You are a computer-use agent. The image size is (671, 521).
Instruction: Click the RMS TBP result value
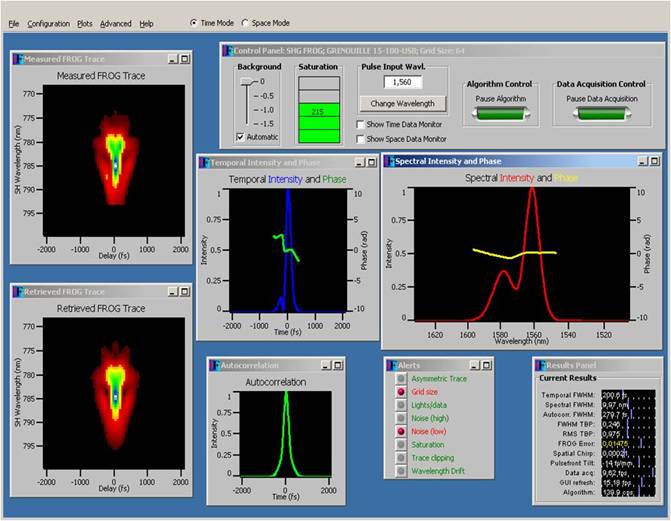tap(628, 434)
